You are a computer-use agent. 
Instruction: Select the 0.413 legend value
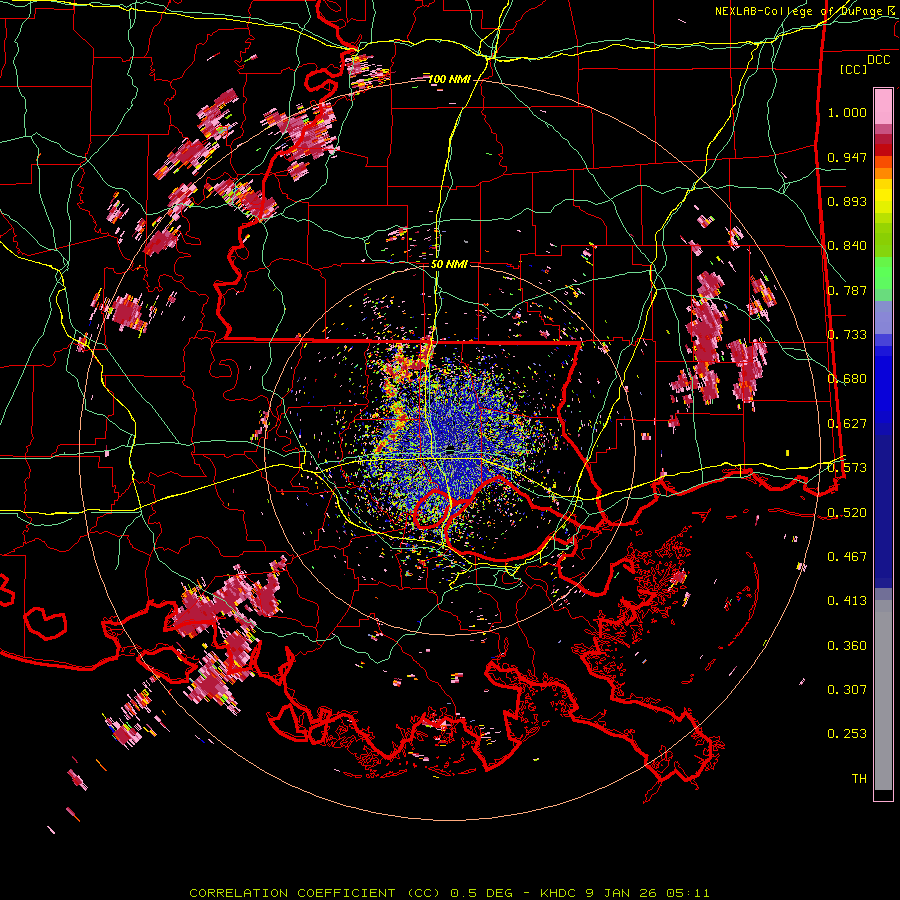click(x=847, y=601)
